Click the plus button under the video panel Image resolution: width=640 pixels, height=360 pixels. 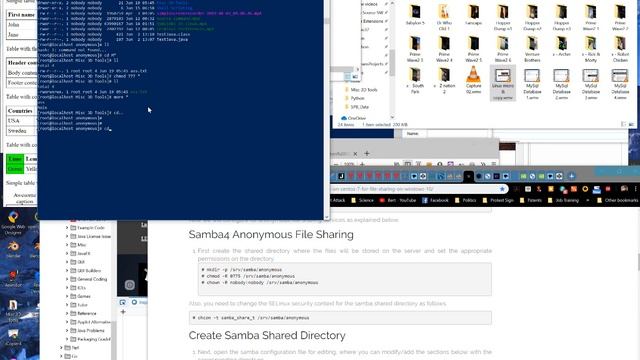[x=123, y=312]
